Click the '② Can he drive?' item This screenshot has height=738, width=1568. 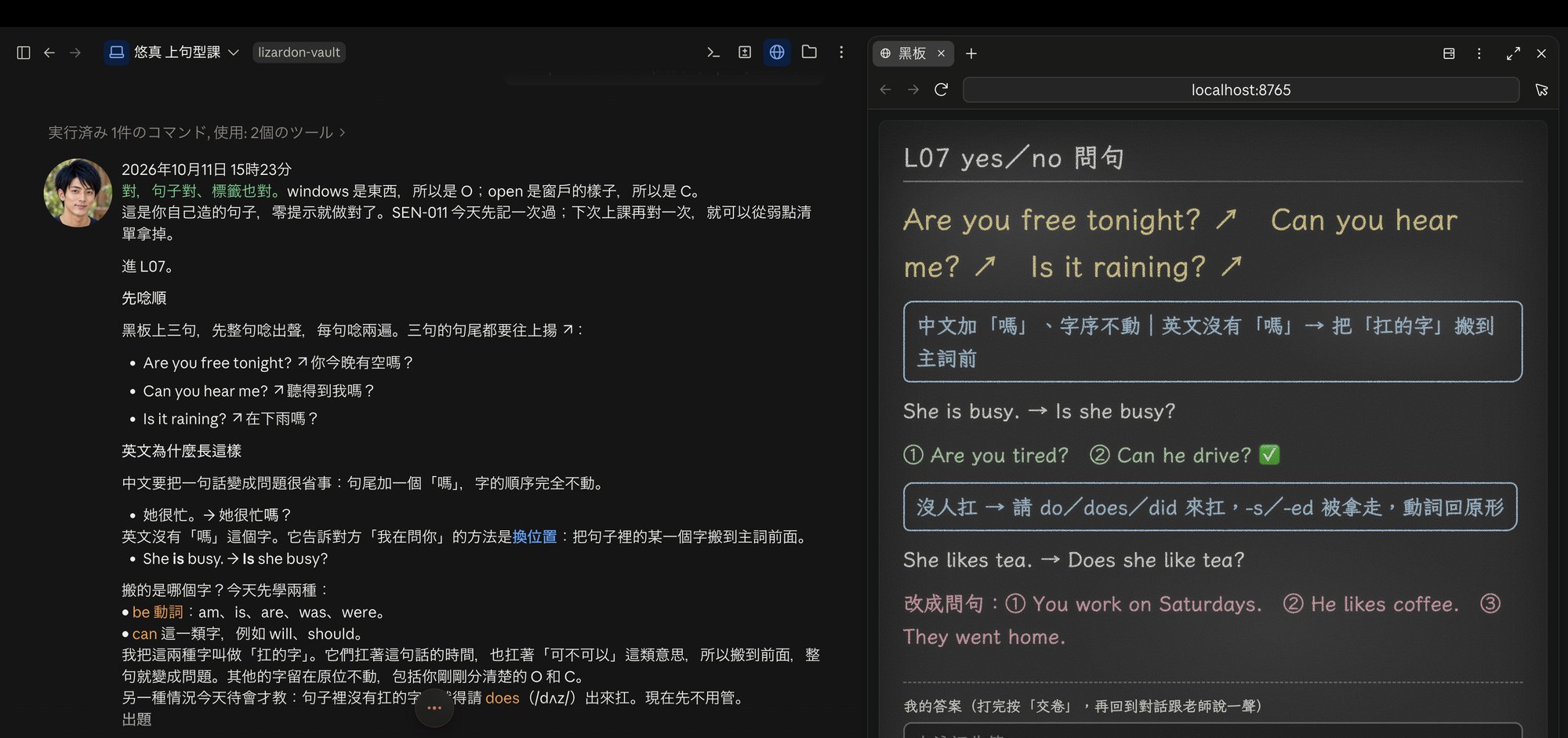1171,455
